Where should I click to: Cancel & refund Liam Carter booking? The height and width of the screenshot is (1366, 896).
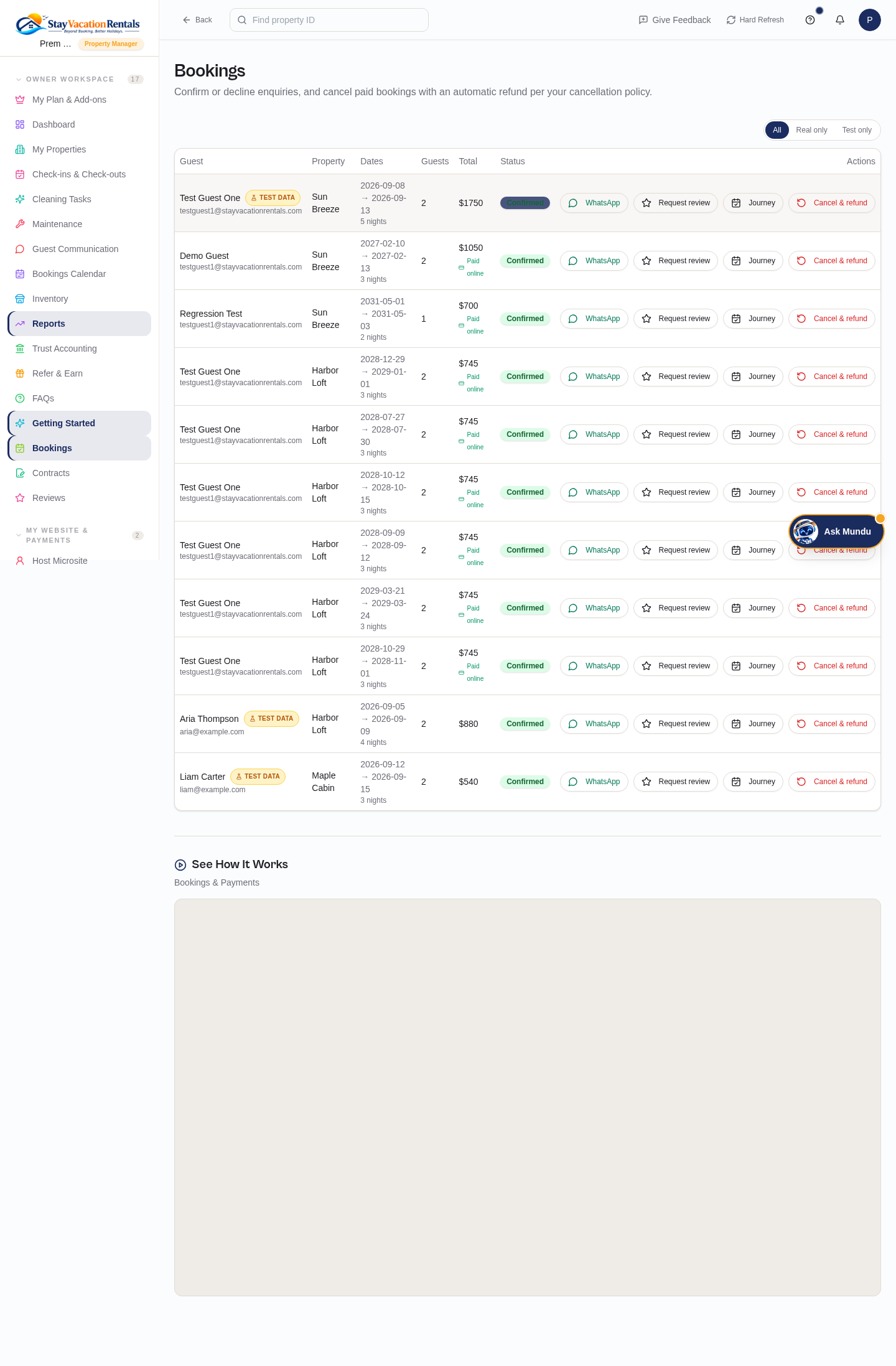832,782
